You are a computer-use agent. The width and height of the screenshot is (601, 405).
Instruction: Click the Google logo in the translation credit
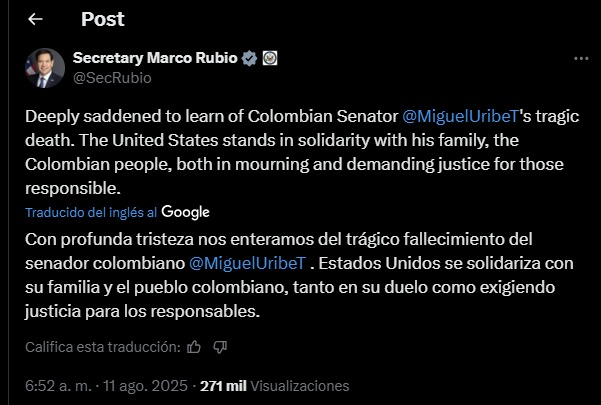pos(185,212)
